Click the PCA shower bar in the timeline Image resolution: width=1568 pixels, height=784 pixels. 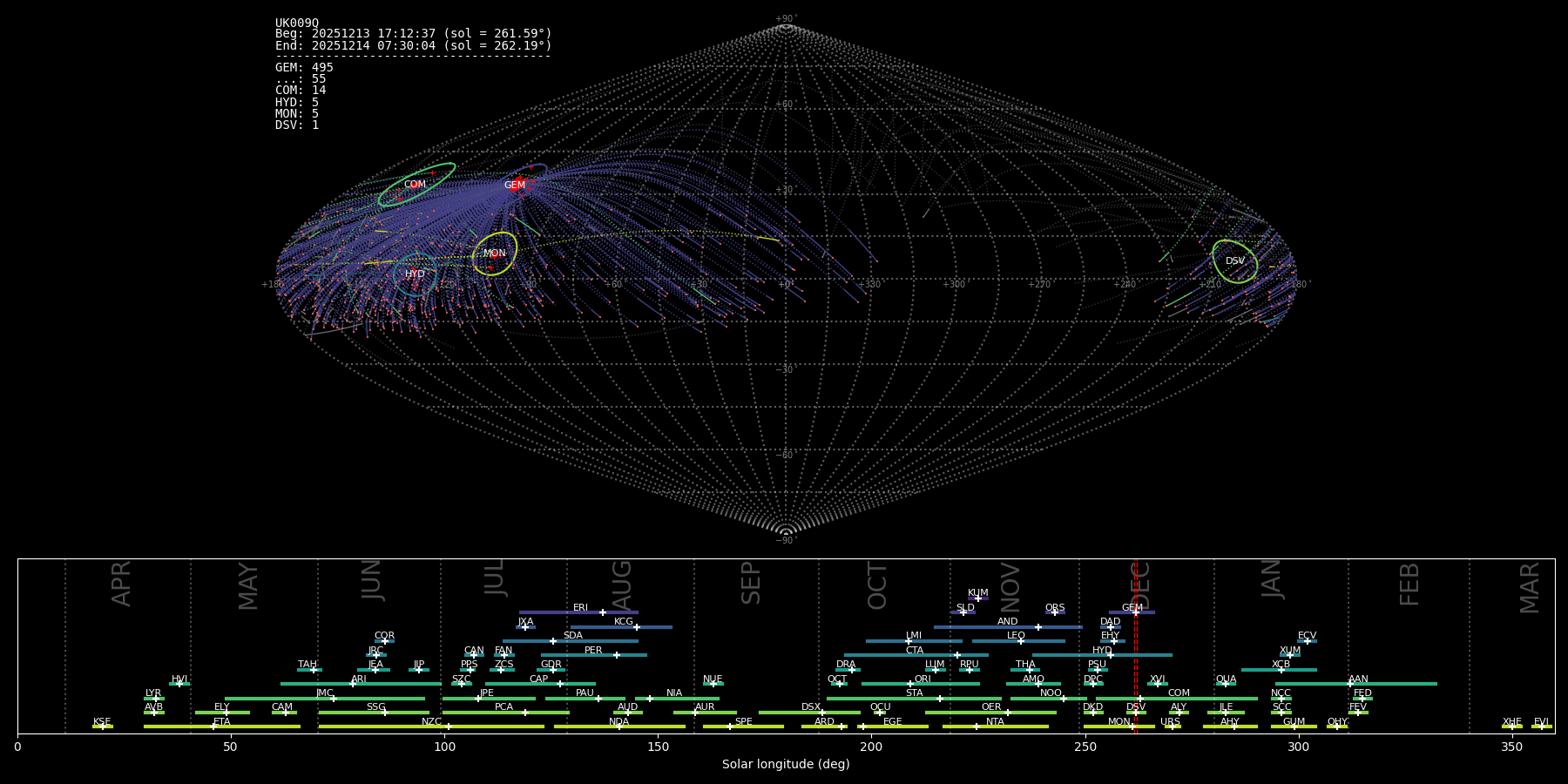coord(506,713)
